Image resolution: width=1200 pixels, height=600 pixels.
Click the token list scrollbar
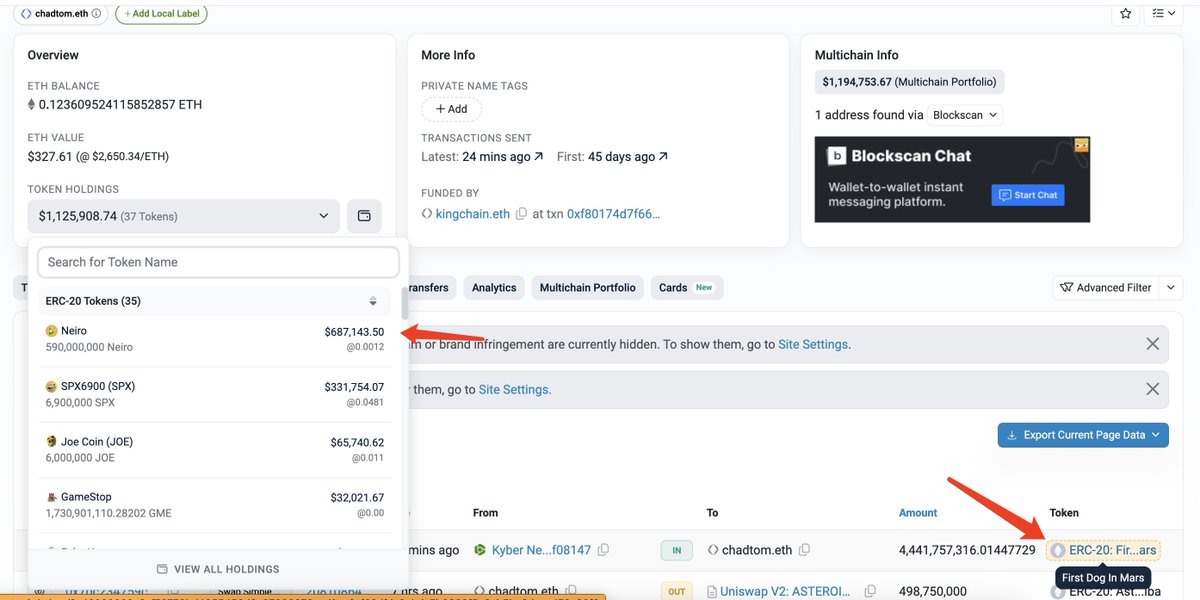(x=404, y=305)
